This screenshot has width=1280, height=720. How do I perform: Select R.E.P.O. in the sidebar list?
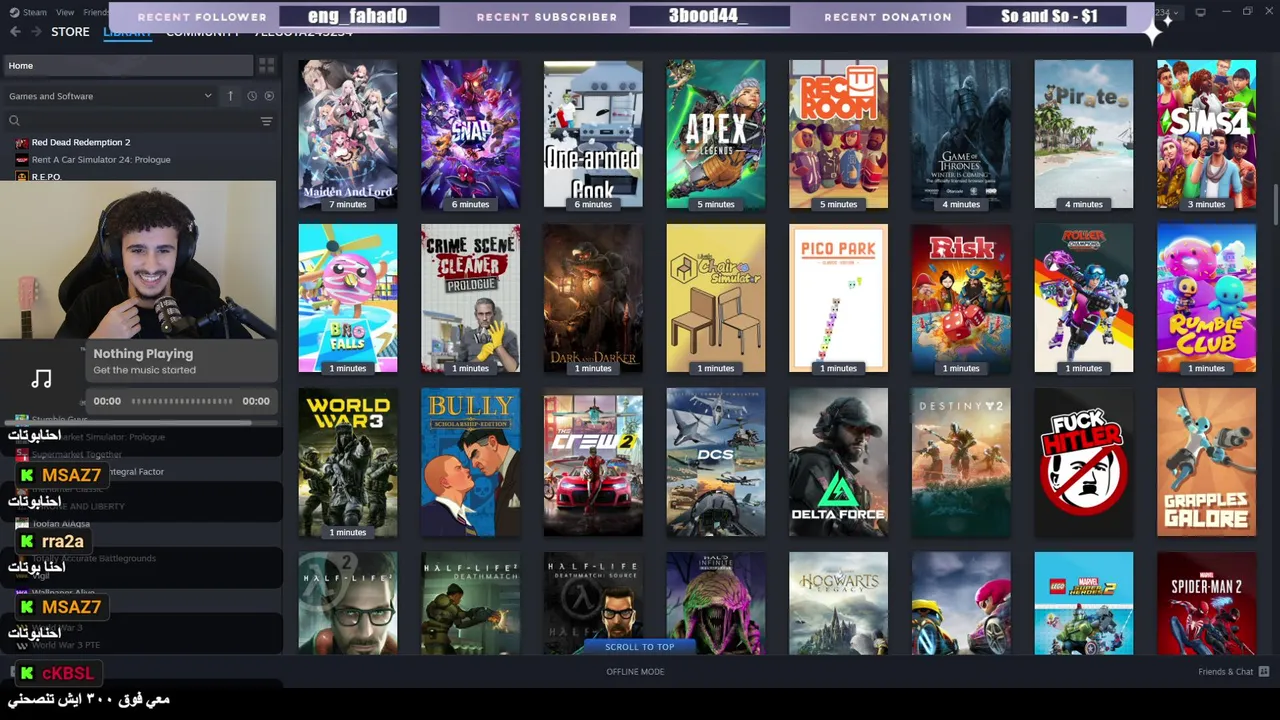click(x=46, y=177)
